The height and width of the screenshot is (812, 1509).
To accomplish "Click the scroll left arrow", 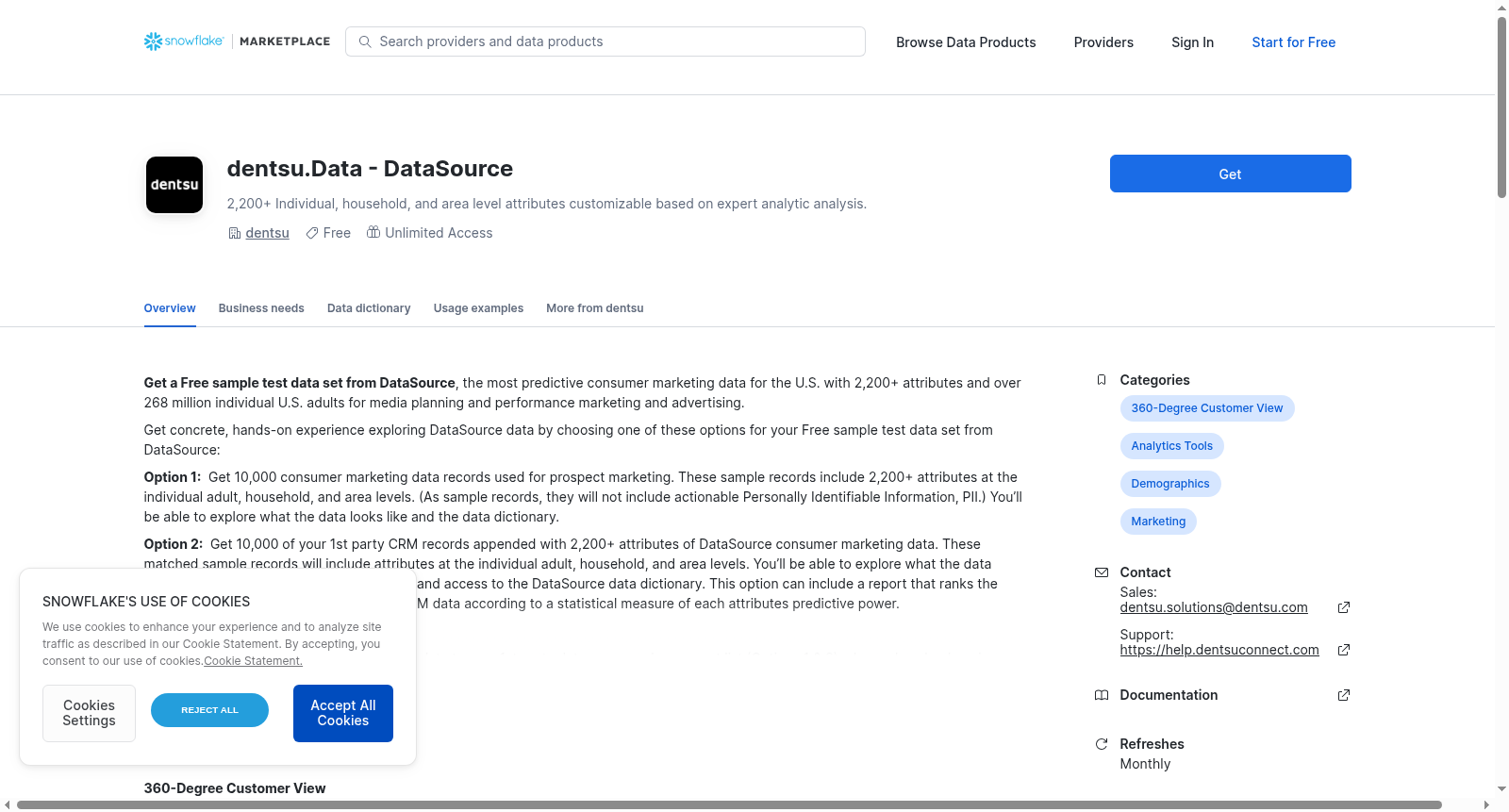I will (8, 804).
